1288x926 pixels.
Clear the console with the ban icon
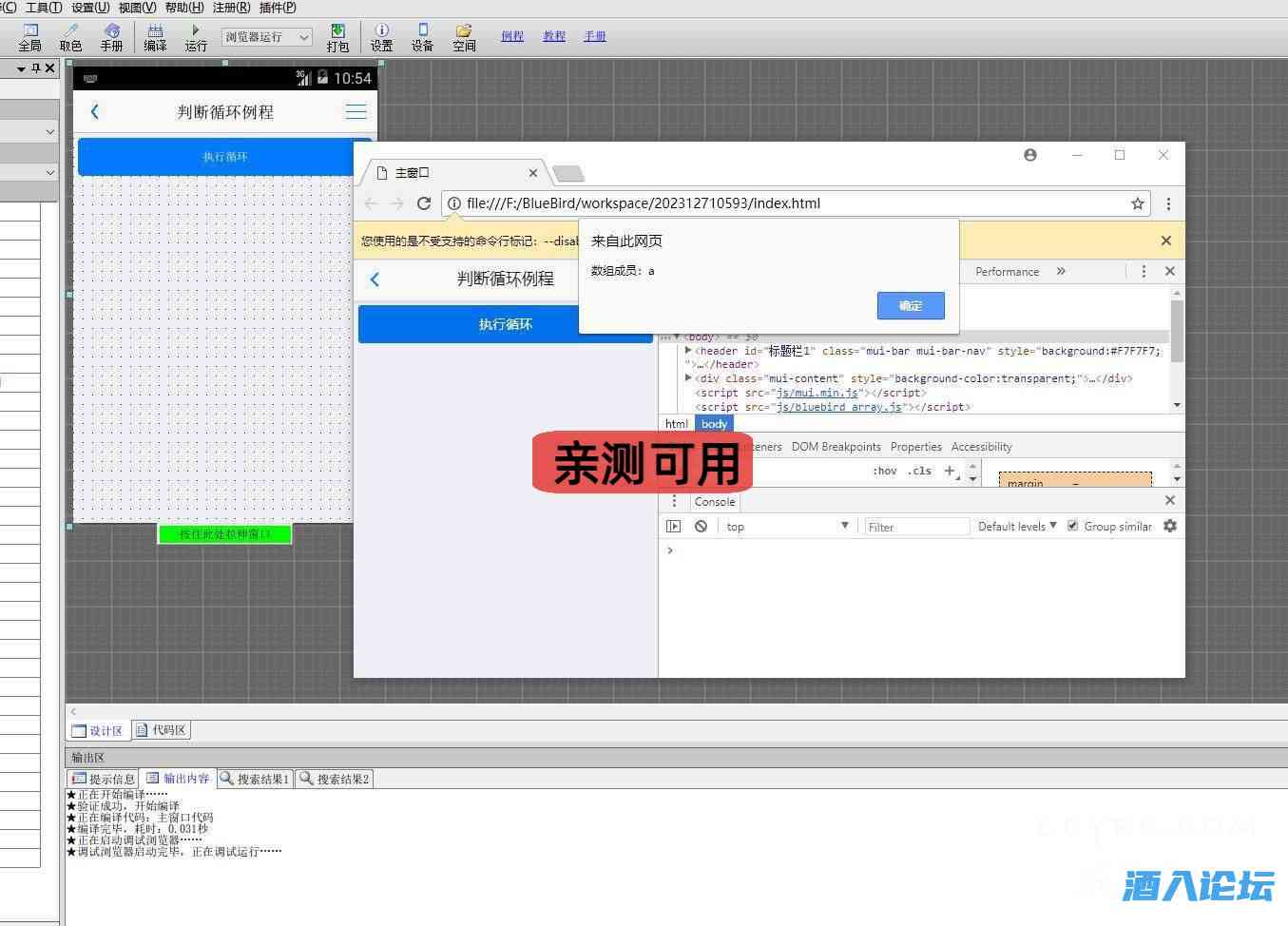[x=701, y=527]
